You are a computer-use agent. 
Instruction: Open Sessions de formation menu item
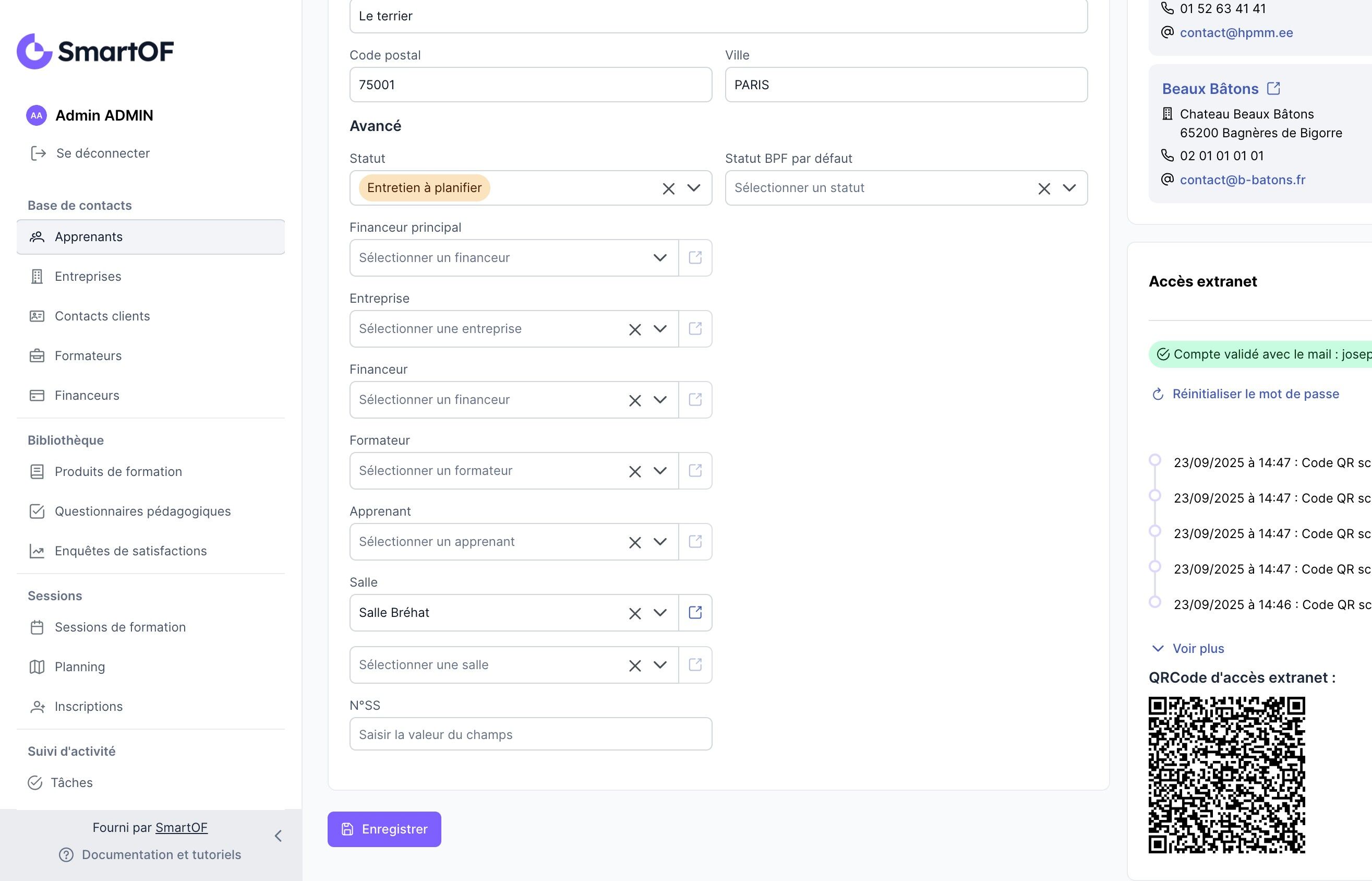pos(120,627)
